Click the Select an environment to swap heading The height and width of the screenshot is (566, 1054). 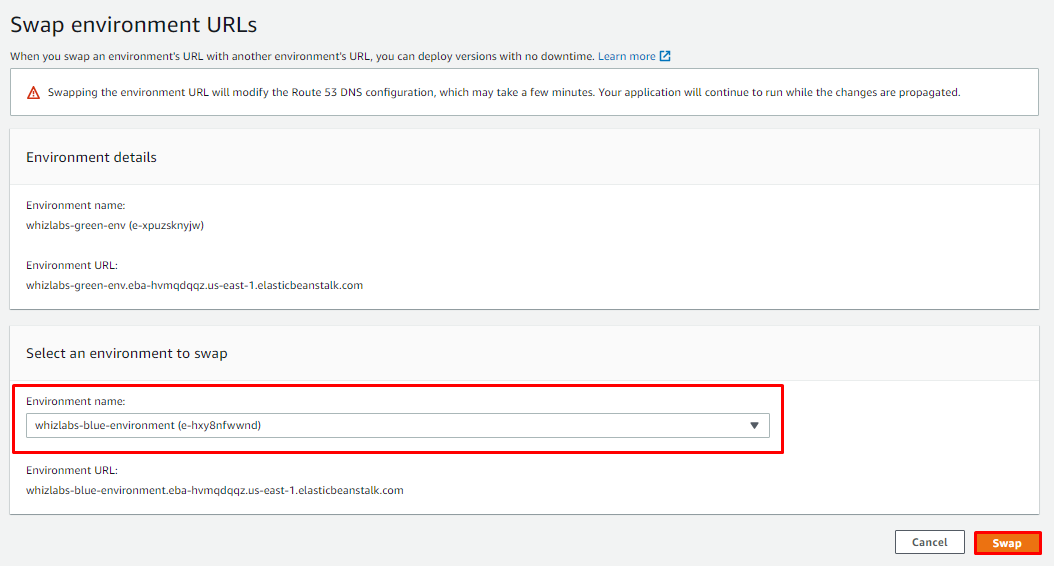[127, 354]
